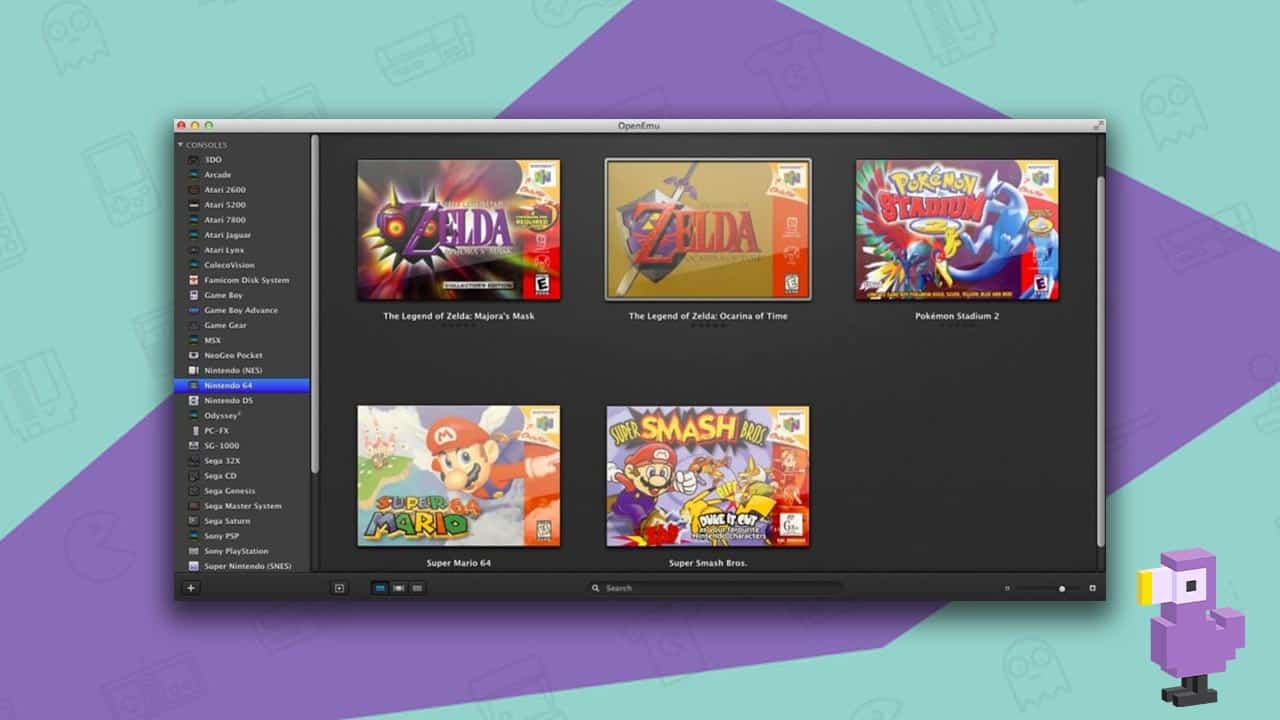Click the "Super Mario 64" title text

(x=459, y=563)
